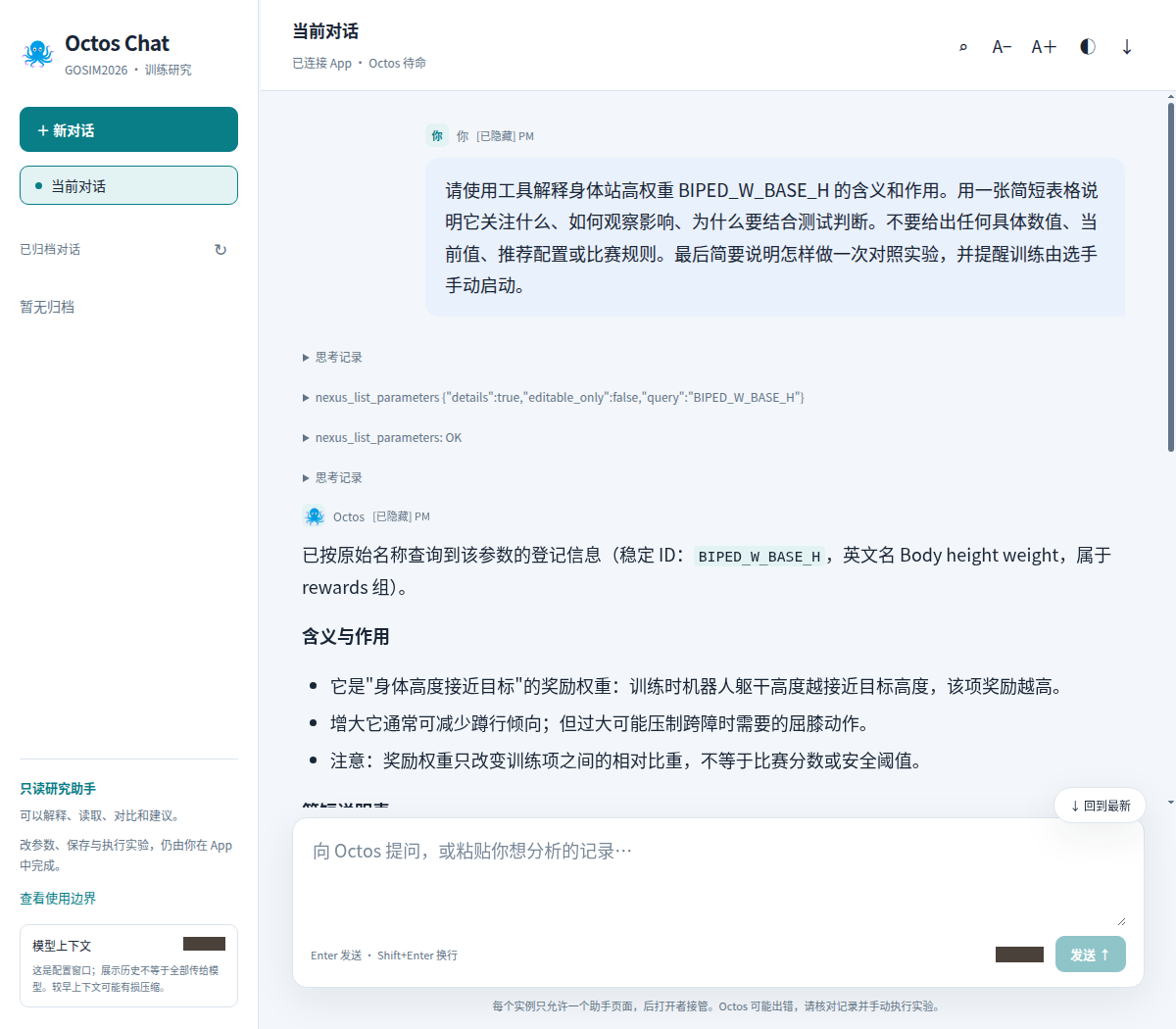Click the user avatar labeled 你
The height and width of the screenshot is (1029, 1176).
[437, 136]
